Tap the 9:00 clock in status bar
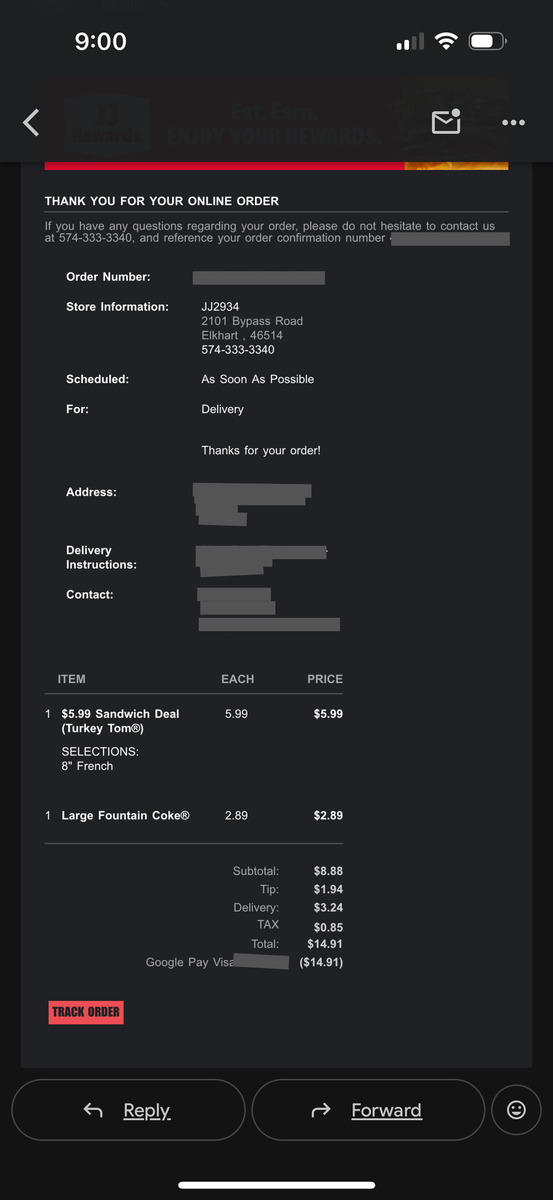553x1200 pixels. [101, 42]
